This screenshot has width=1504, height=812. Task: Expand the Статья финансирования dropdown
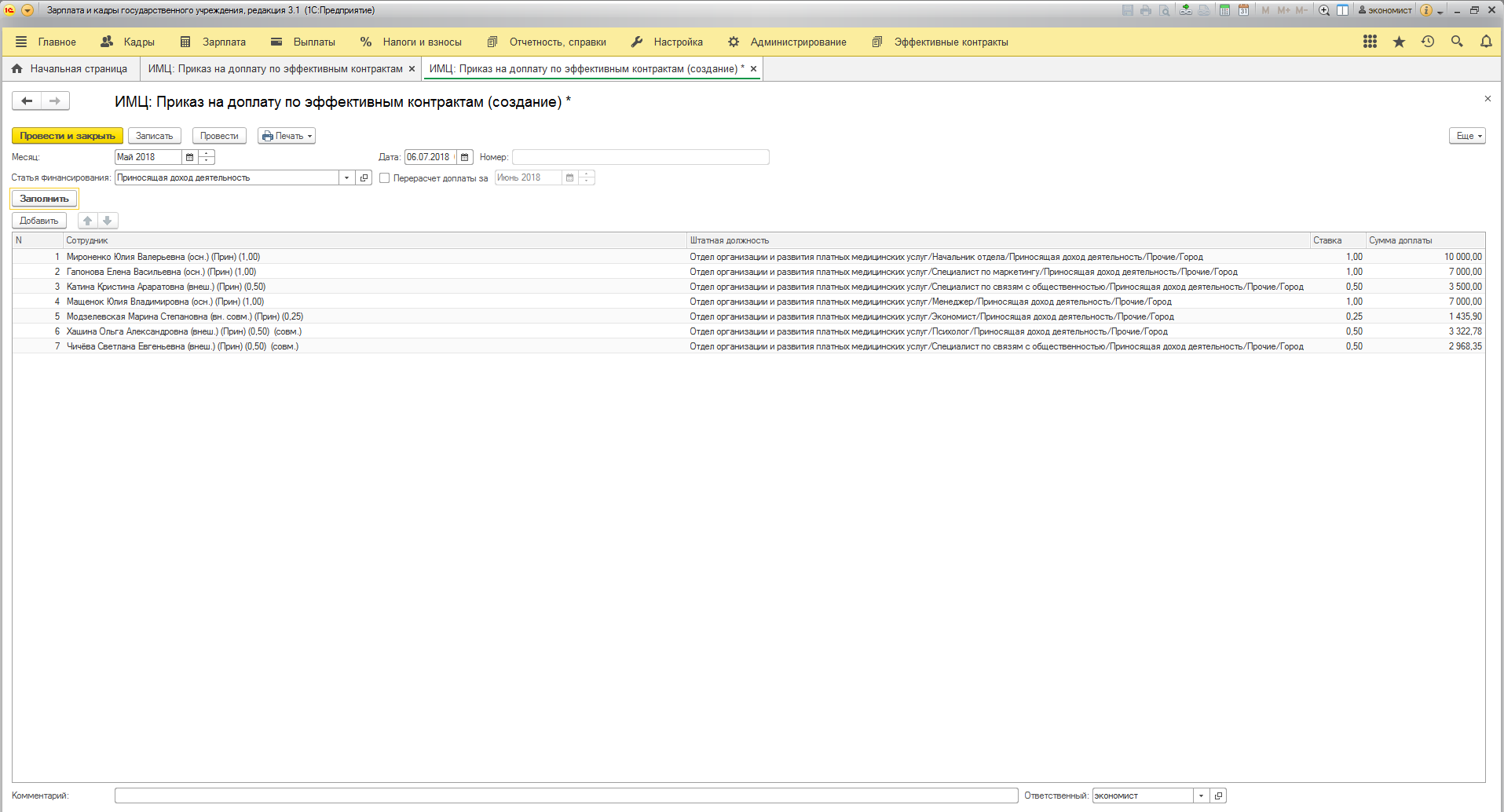pyautogui.click(x=346, y=178)
